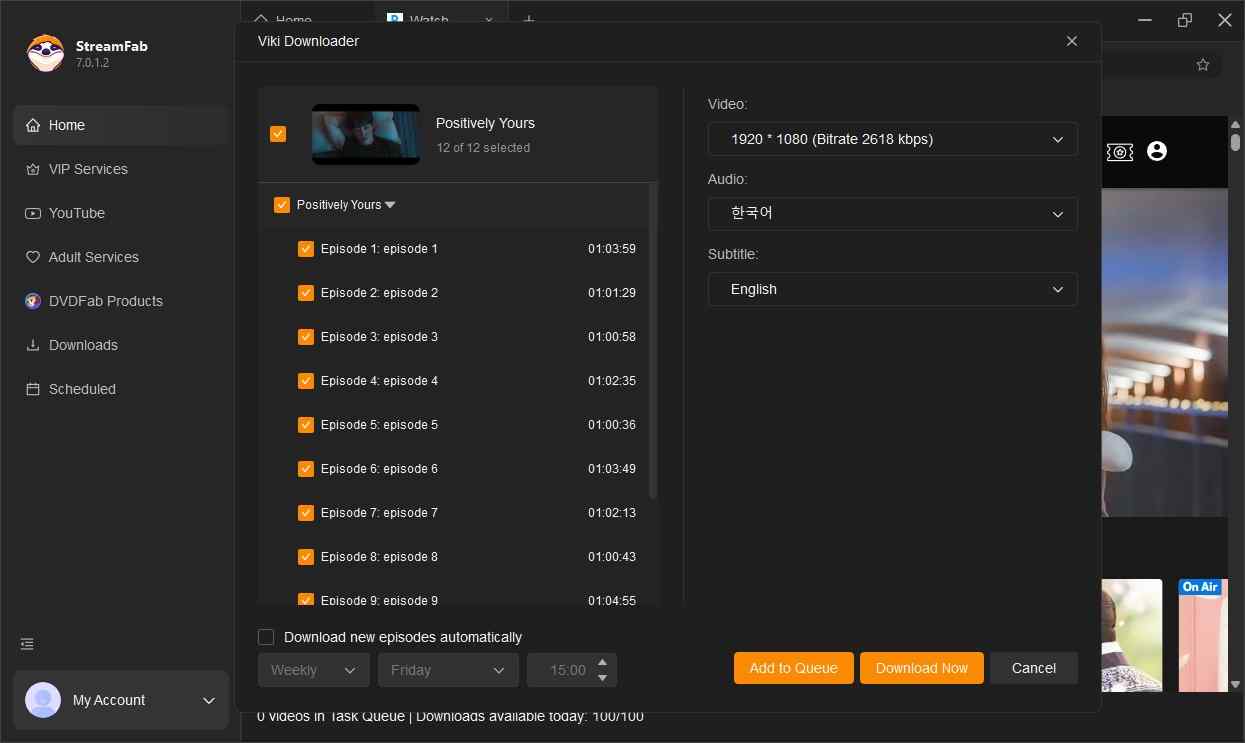Enable automatic download of new episodes

[266, 636]
